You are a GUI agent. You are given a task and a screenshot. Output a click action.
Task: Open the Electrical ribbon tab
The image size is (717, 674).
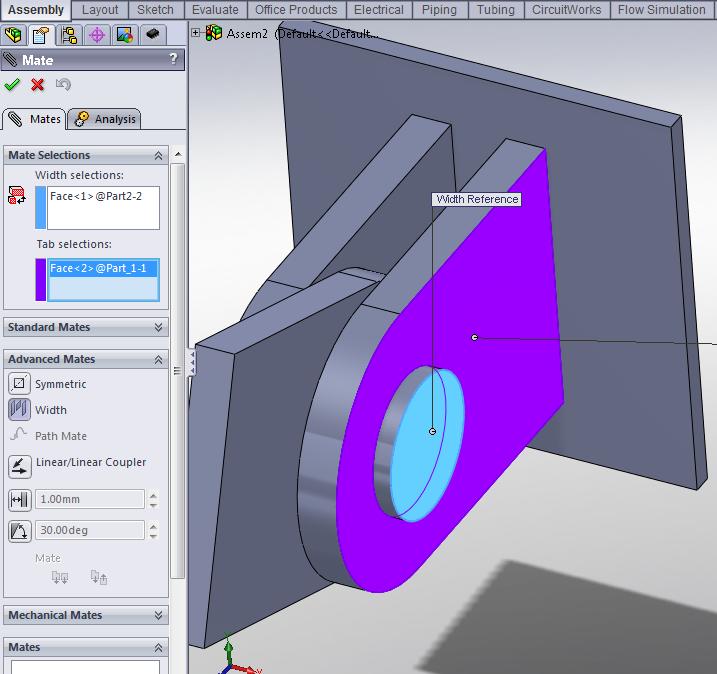click(379, 10)
